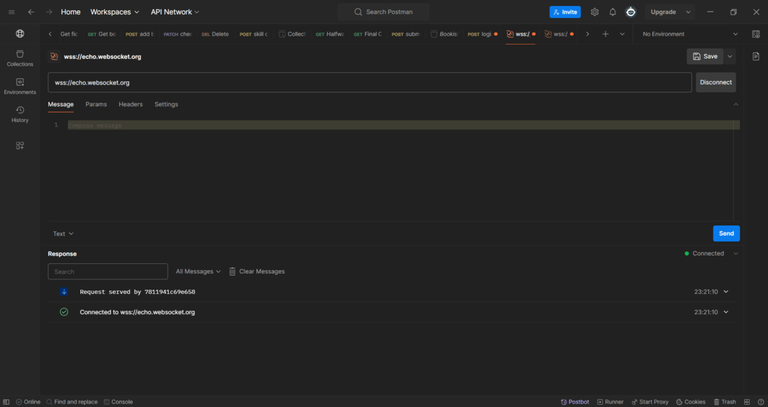Collapse the message pane with up chevron
Image resolution: width=768 pixels, height=407 pixels.
(x=736, y=104)
